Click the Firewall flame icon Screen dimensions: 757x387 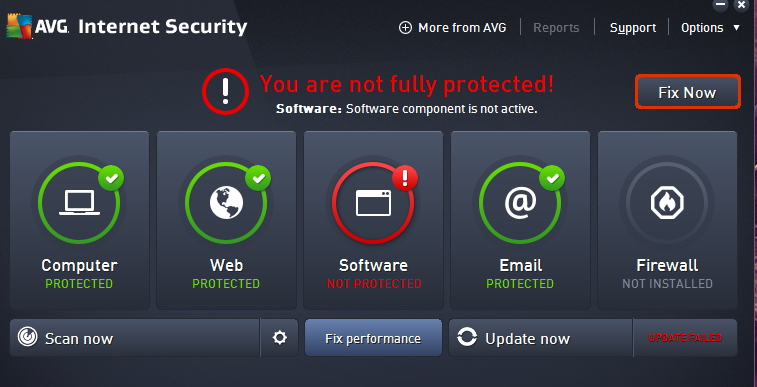point(667,203)
